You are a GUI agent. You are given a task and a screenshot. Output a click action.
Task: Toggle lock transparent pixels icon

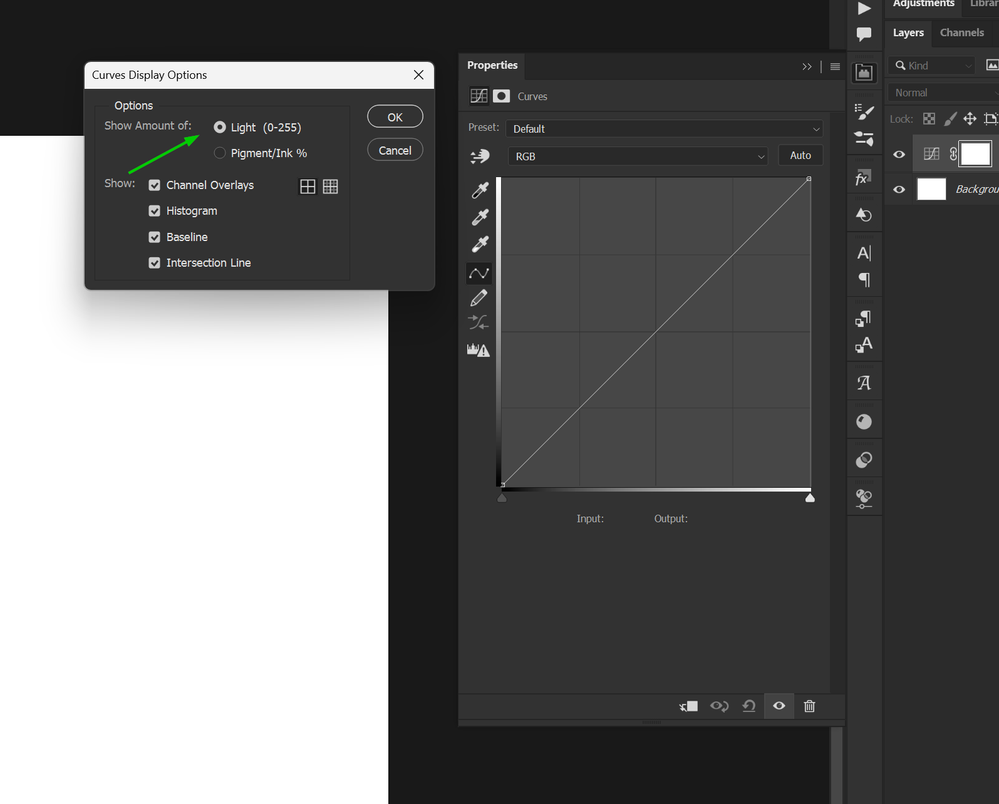pyautogui.click(x=929, y=119)
